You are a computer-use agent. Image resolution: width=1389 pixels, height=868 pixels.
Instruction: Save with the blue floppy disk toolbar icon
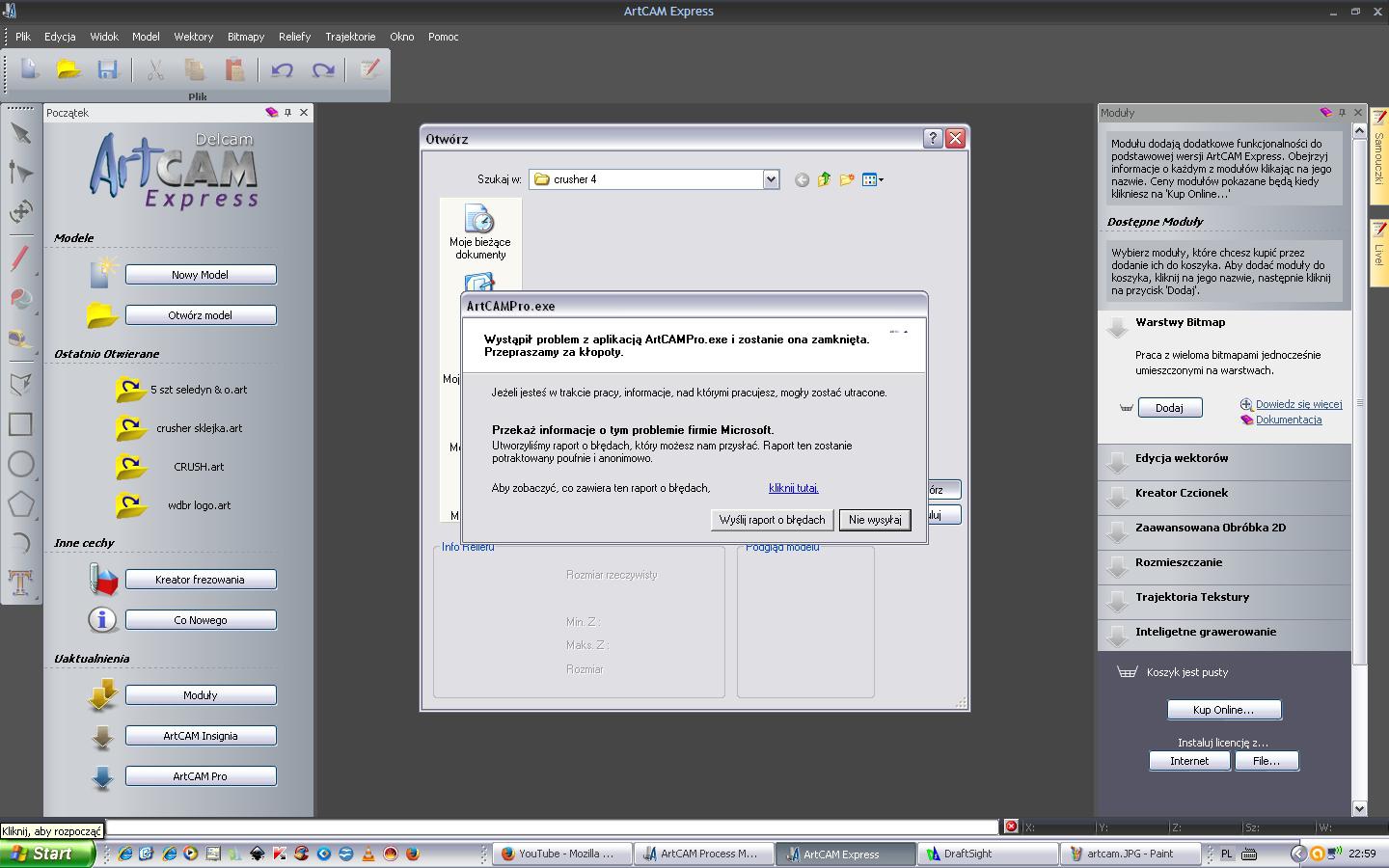(107, 68)
